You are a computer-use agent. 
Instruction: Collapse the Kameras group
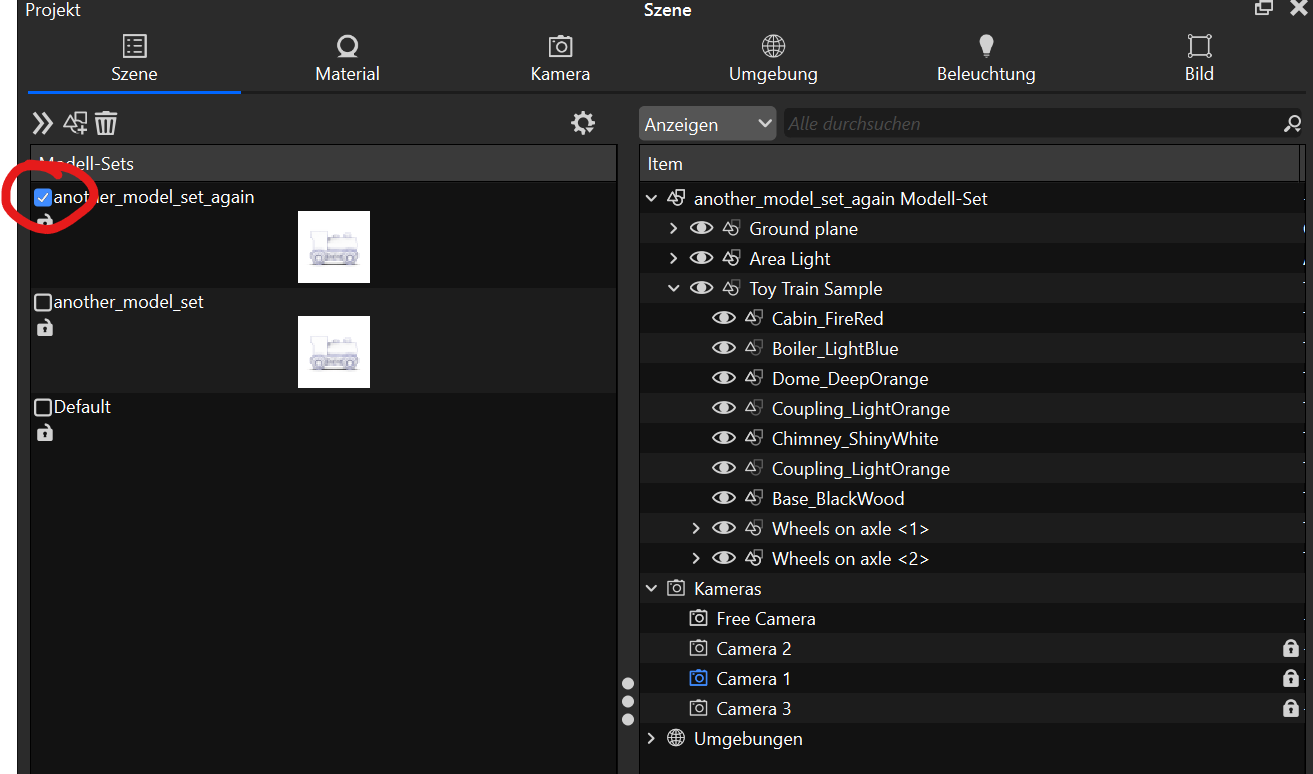(x=652, y=589)
